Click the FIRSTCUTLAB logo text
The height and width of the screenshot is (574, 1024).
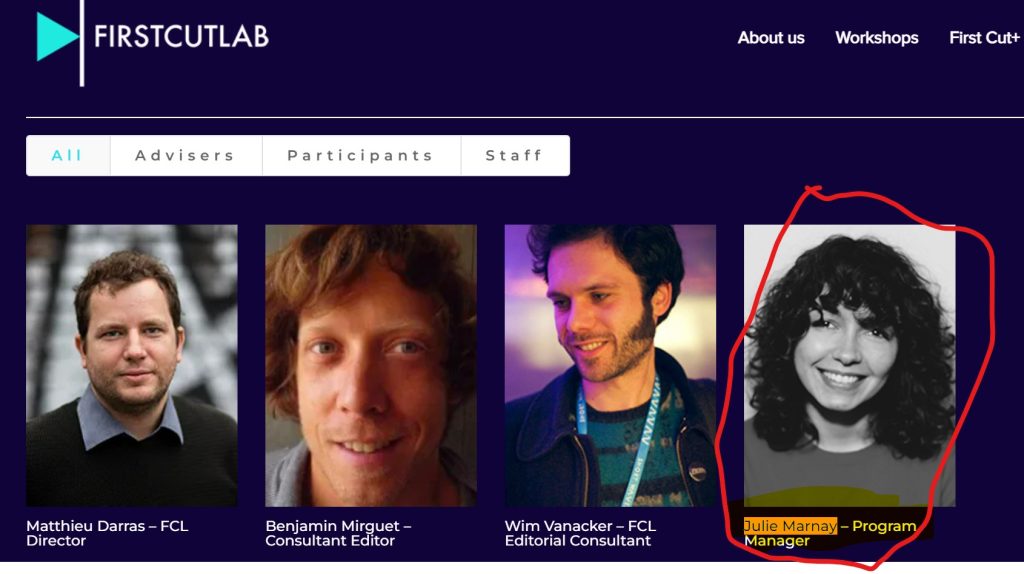181,38
